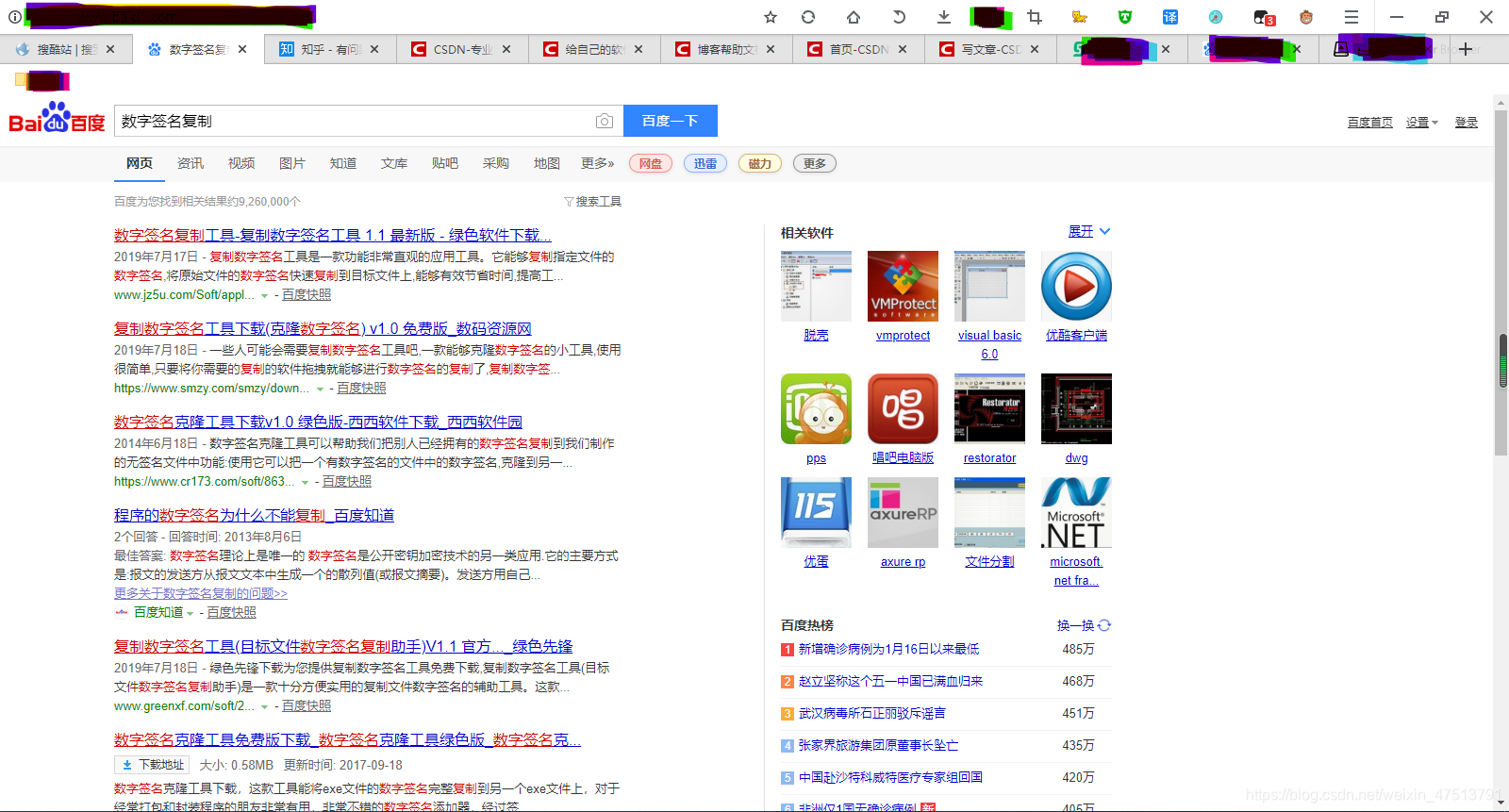Open dropdown arrow next to www.jz5u.com result

point(264,296)
